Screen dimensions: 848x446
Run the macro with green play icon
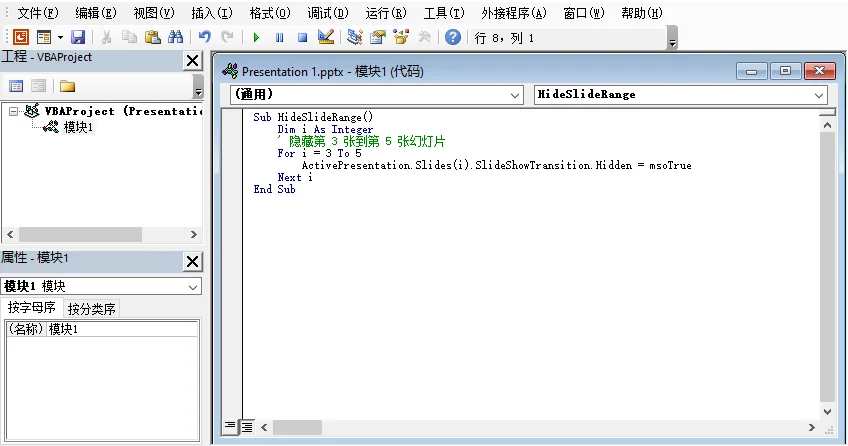click(256, 37)
